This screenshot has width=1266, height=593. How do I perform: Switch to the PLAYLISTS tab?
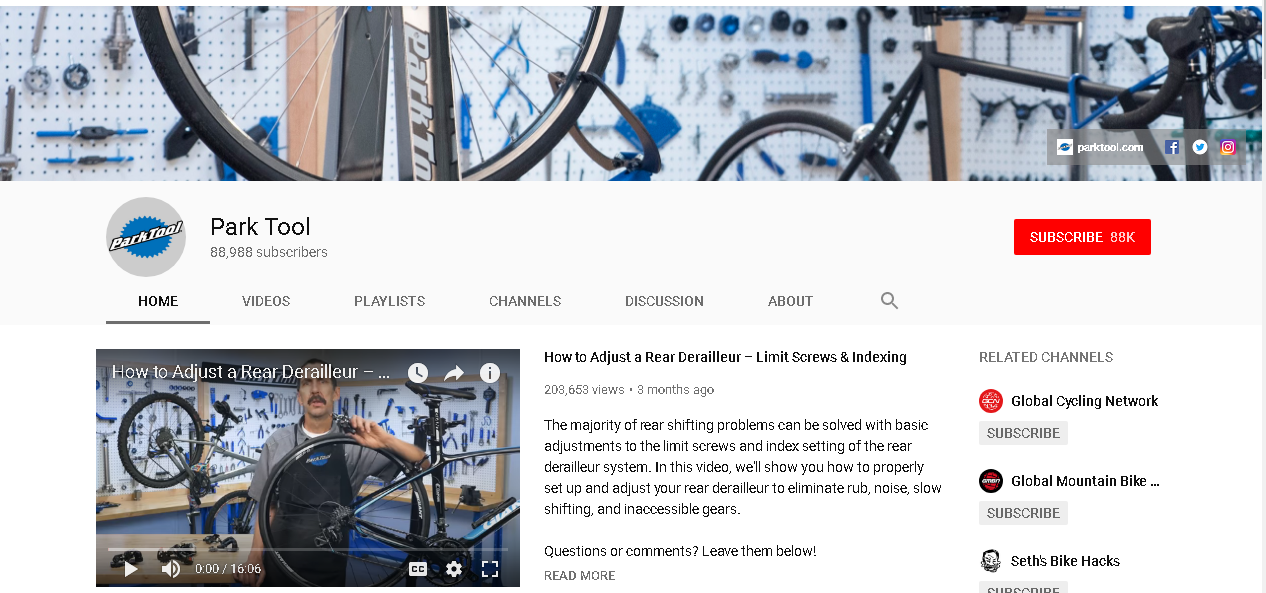389,301
